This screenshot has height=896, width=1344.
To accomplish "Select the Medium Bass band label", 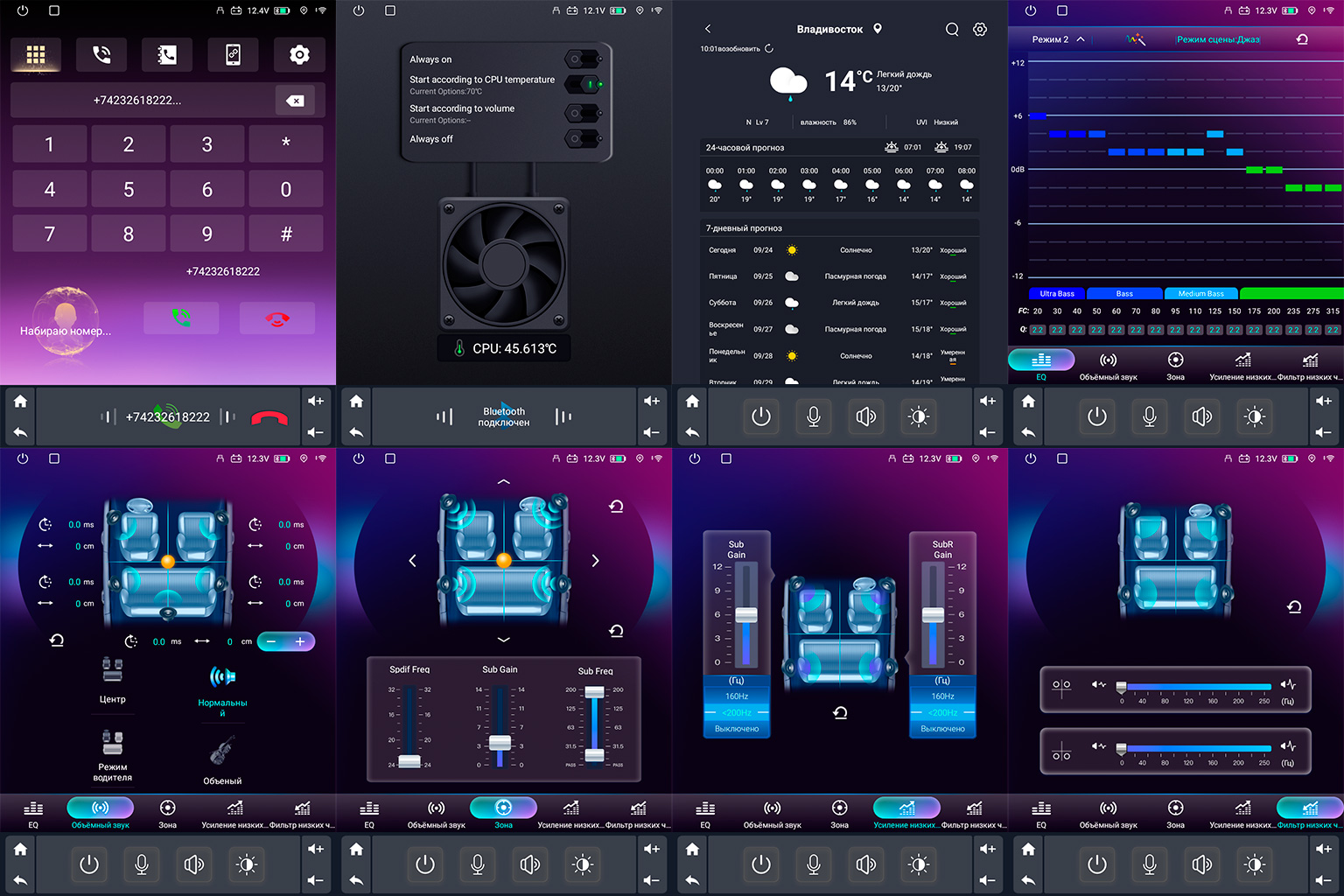I will click(x=1200, y=294).
